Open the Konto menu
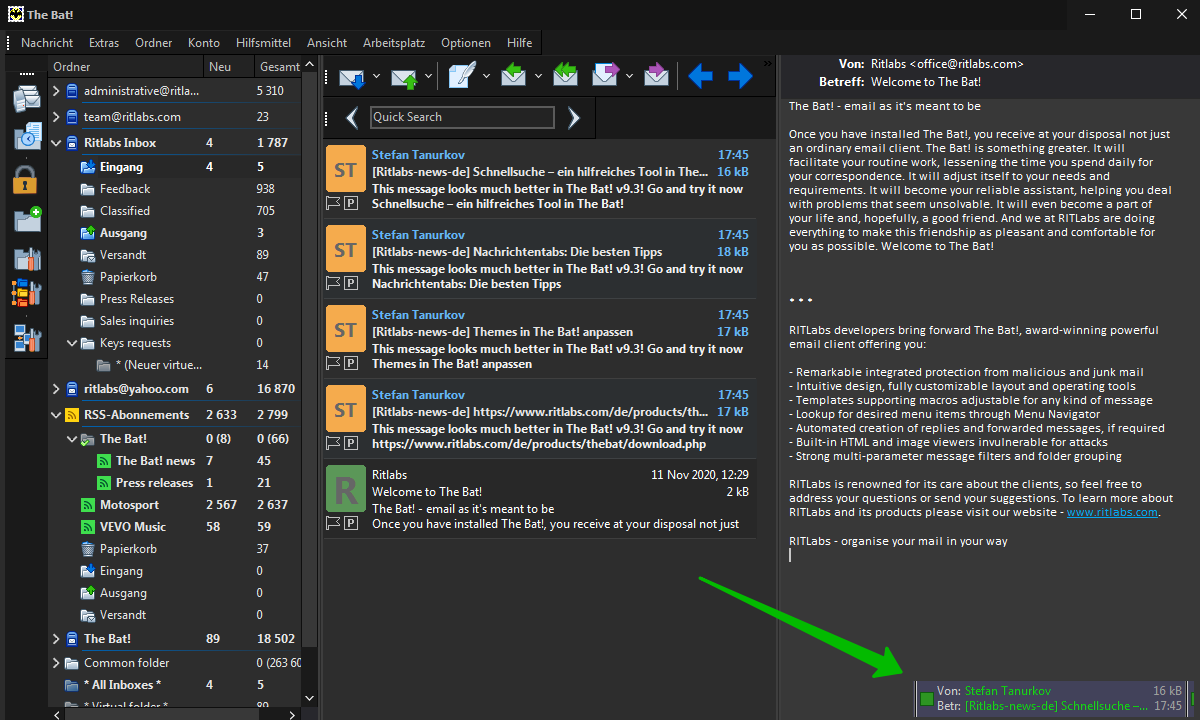Viewport: 1200px width, 720px height. 204,43
